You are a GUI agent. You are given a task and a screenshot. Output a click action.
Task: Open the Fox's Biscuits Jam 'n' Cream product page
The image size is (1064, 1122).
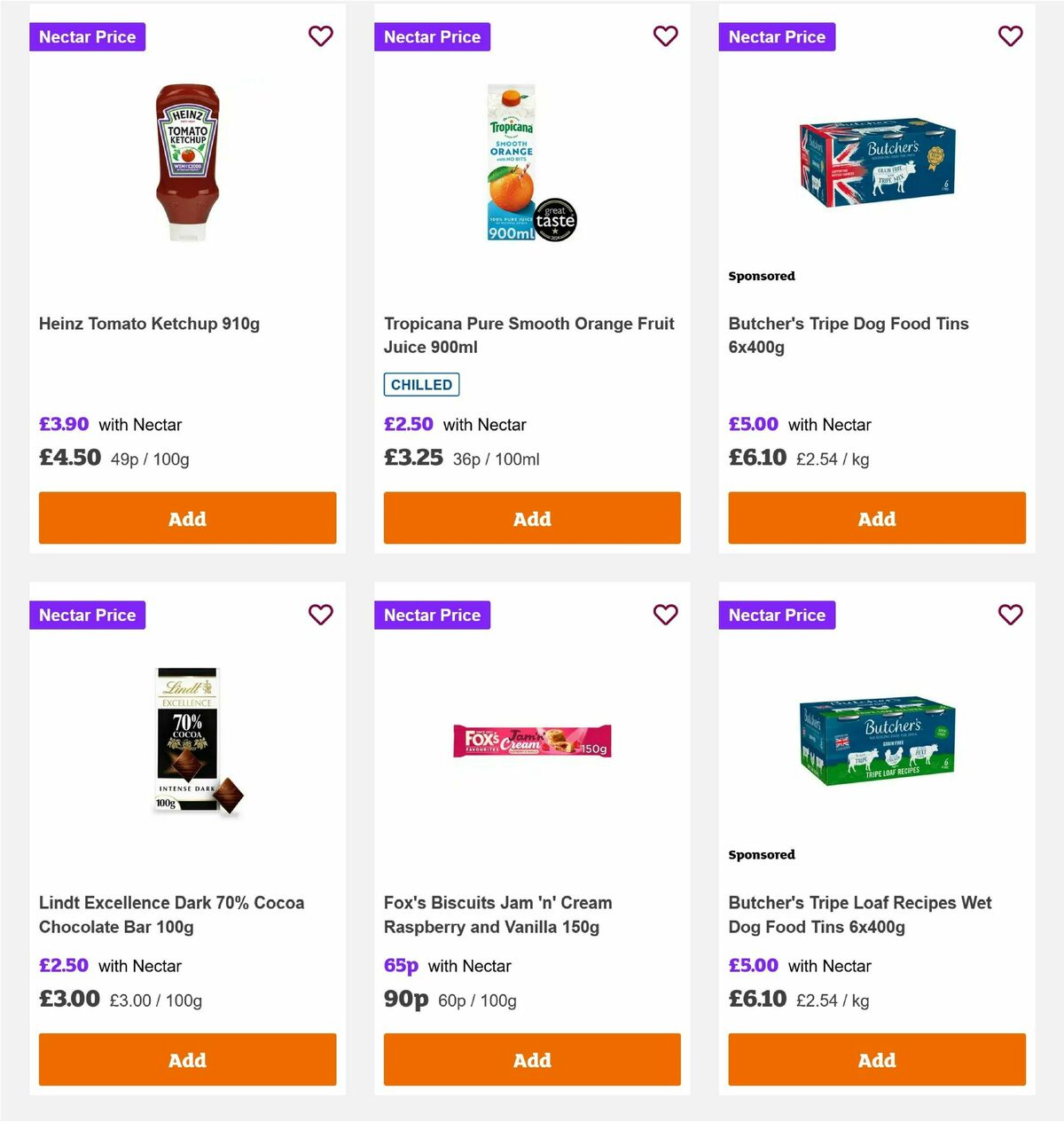(x=497, y=914)
